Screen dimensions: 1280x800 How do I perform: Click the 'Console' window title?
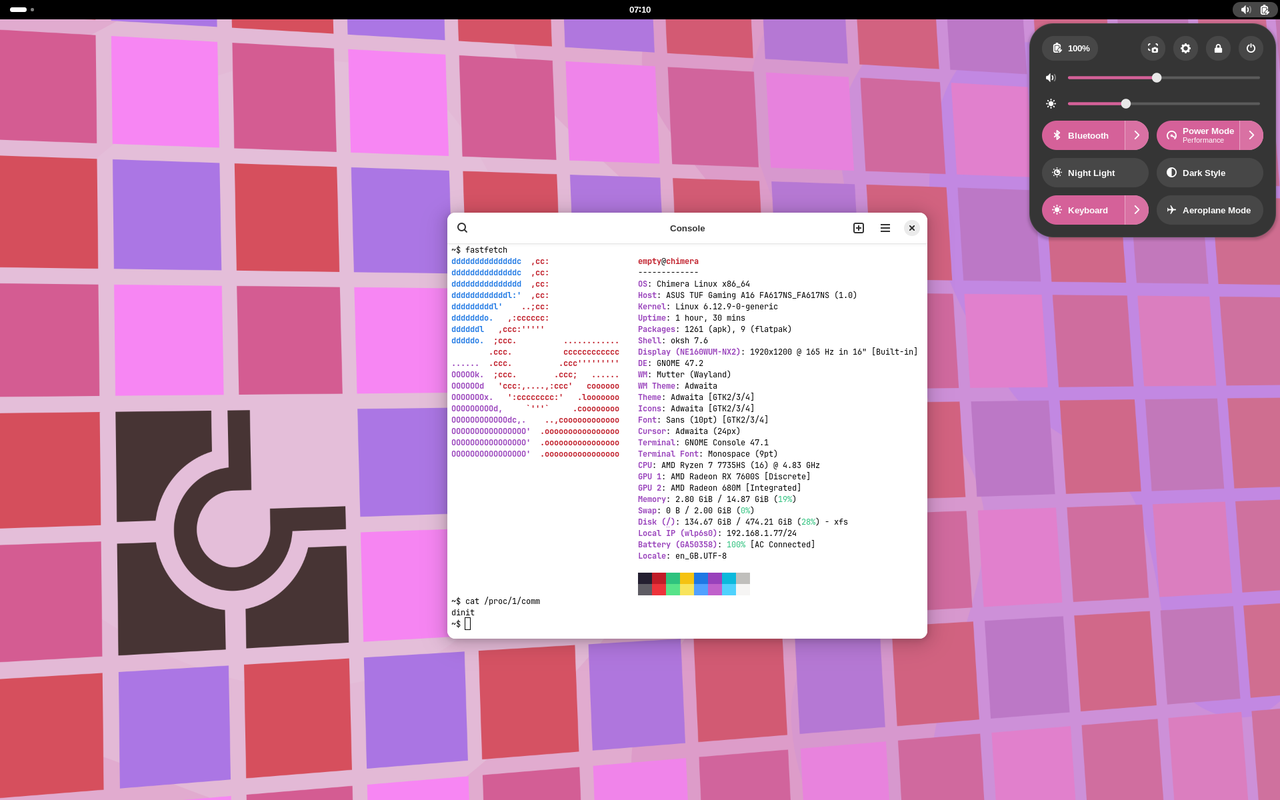point(687,228)
